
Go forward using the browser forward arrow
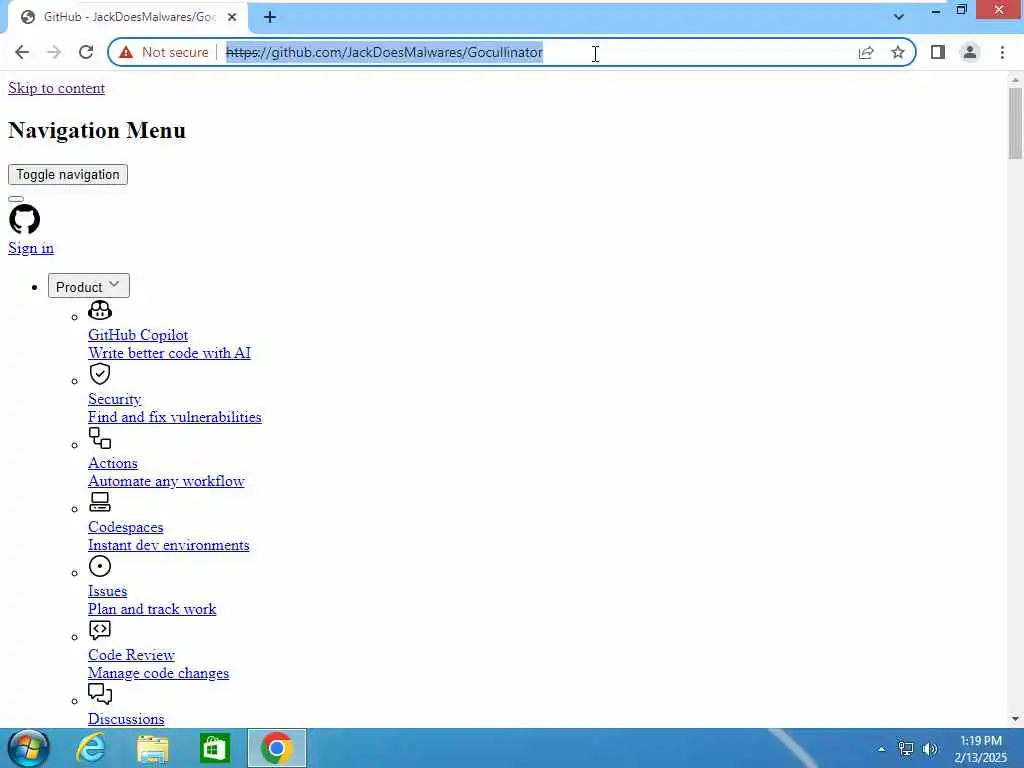click(54, 52)
